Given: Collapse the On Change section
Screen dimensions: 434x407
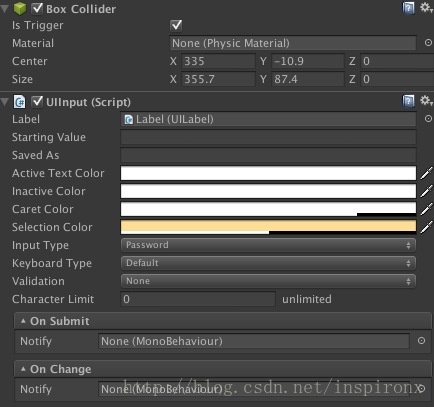Looking at the screenshot, I should tap(23, 369).
